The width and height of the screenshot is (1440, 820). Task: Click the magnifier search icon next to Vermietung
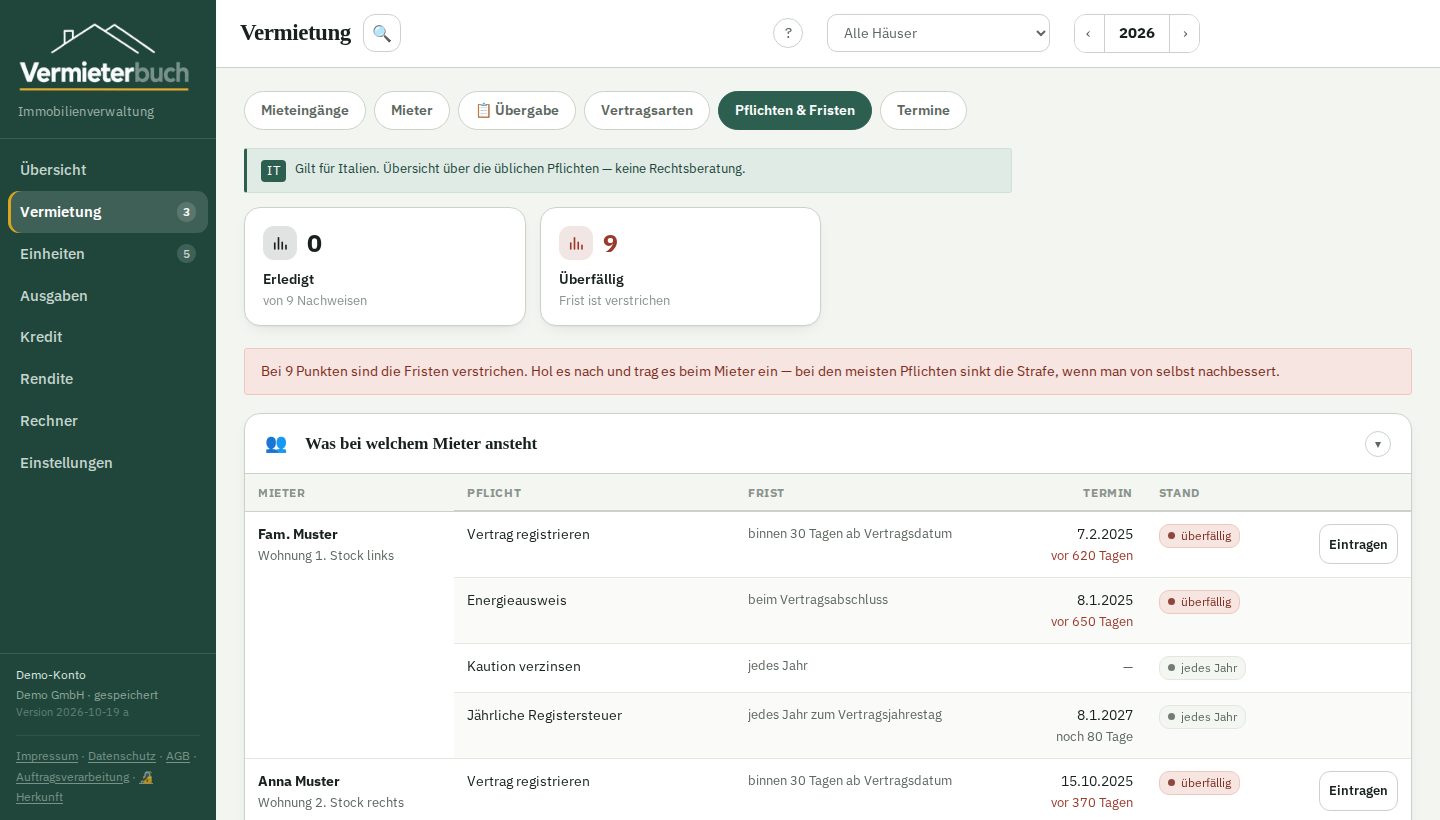[x=382, y=33]
